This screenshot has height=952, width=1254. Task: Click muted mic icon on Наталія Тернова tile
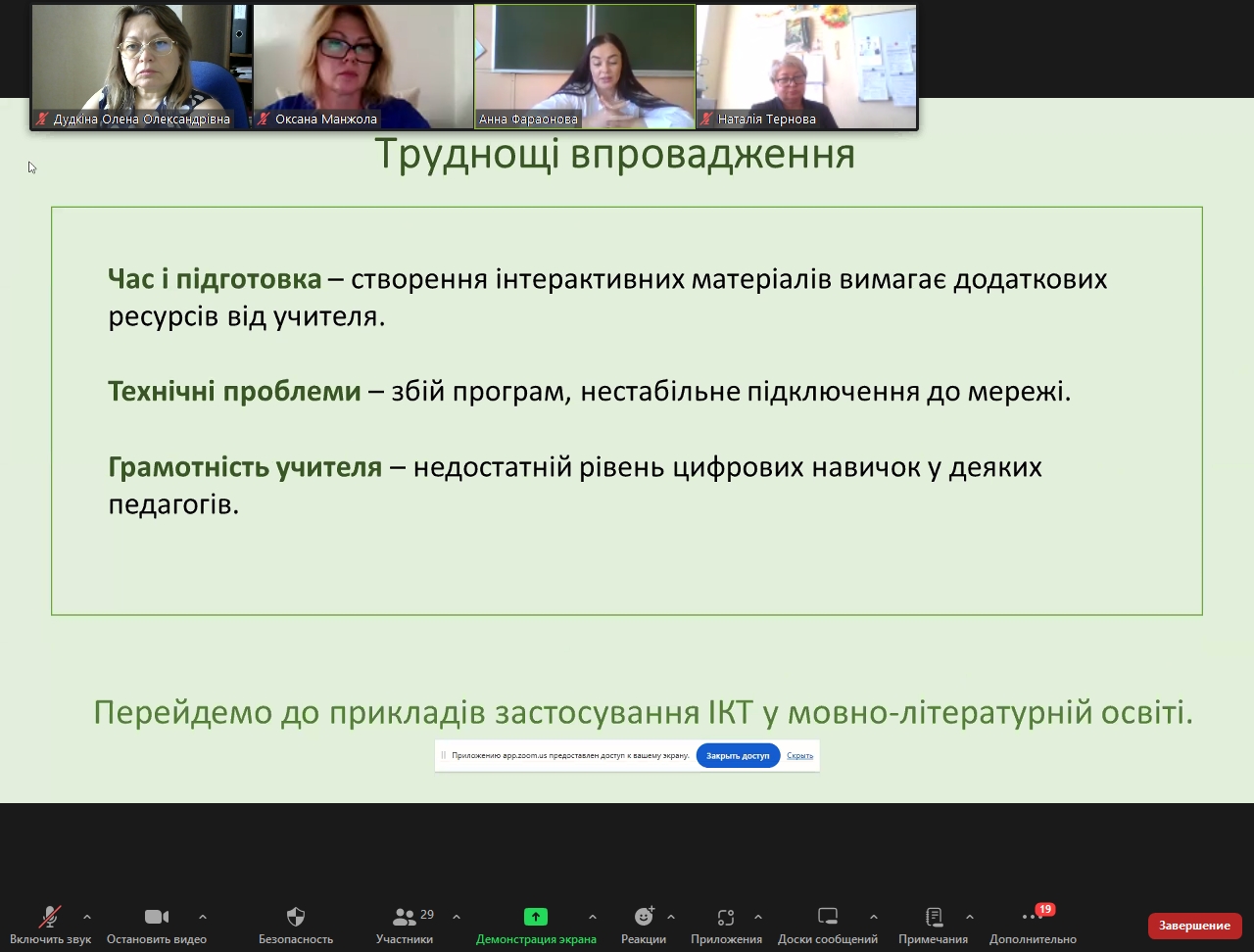pyautogui.click(x=706, y=119)
